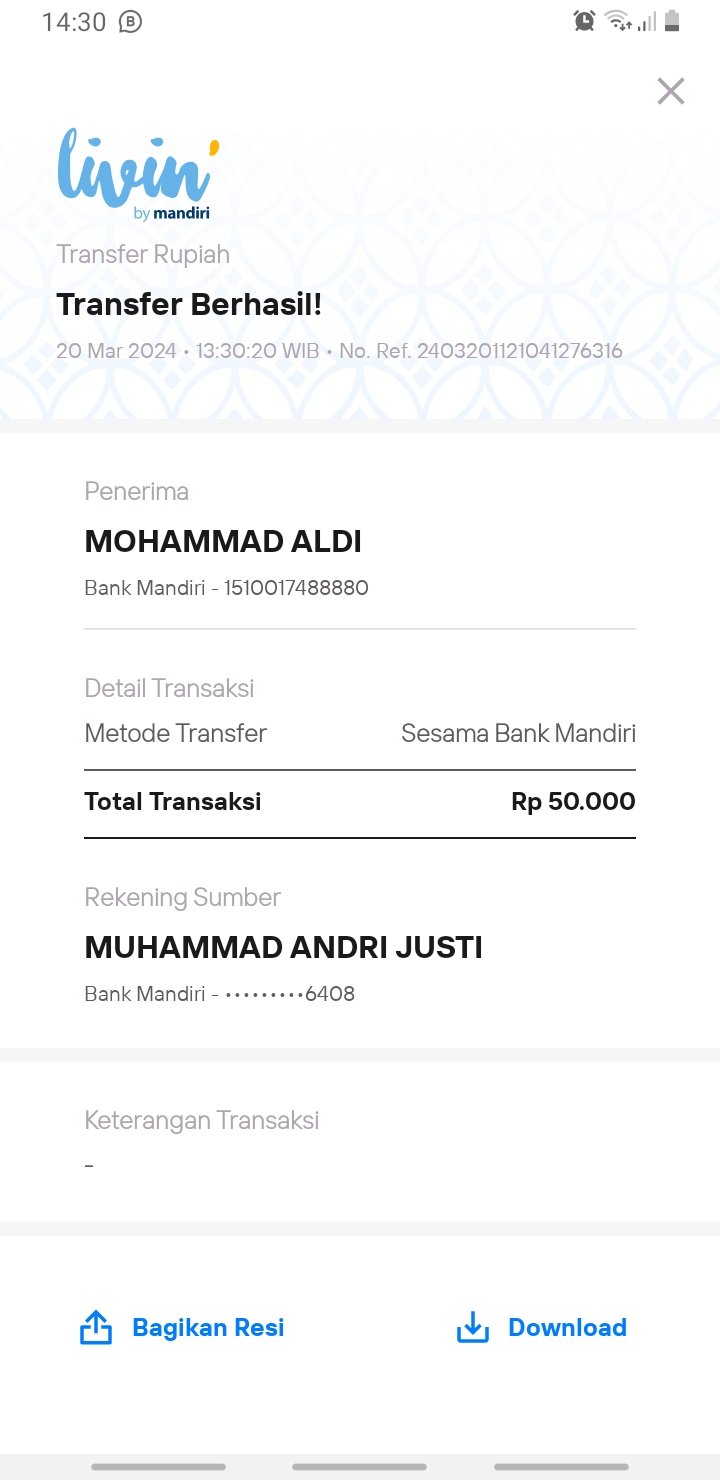Tap recipient name MOHAMMAD ALDI

[x=223, y=542]
